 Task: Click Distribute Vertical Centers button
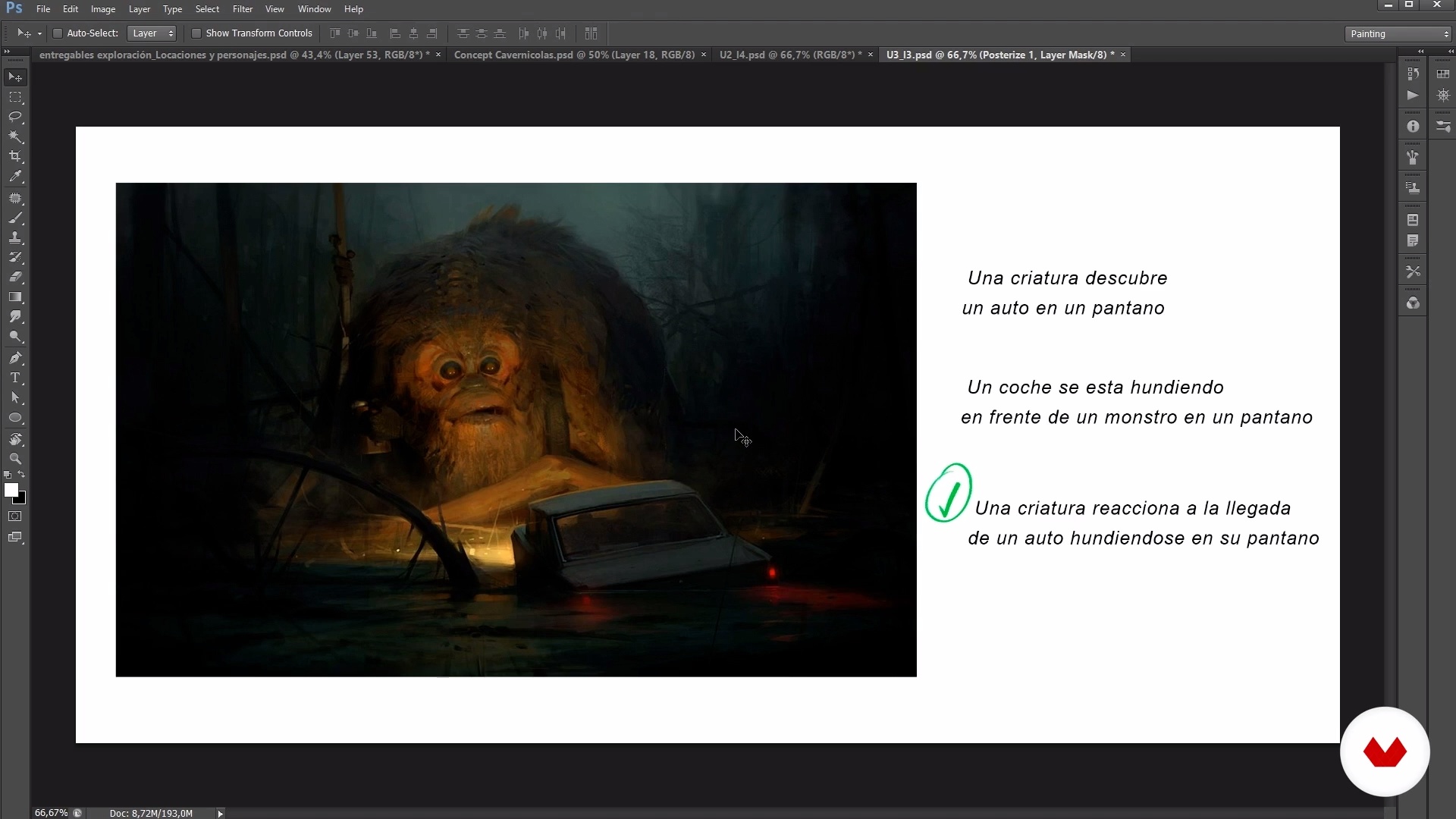coord(482,33)
